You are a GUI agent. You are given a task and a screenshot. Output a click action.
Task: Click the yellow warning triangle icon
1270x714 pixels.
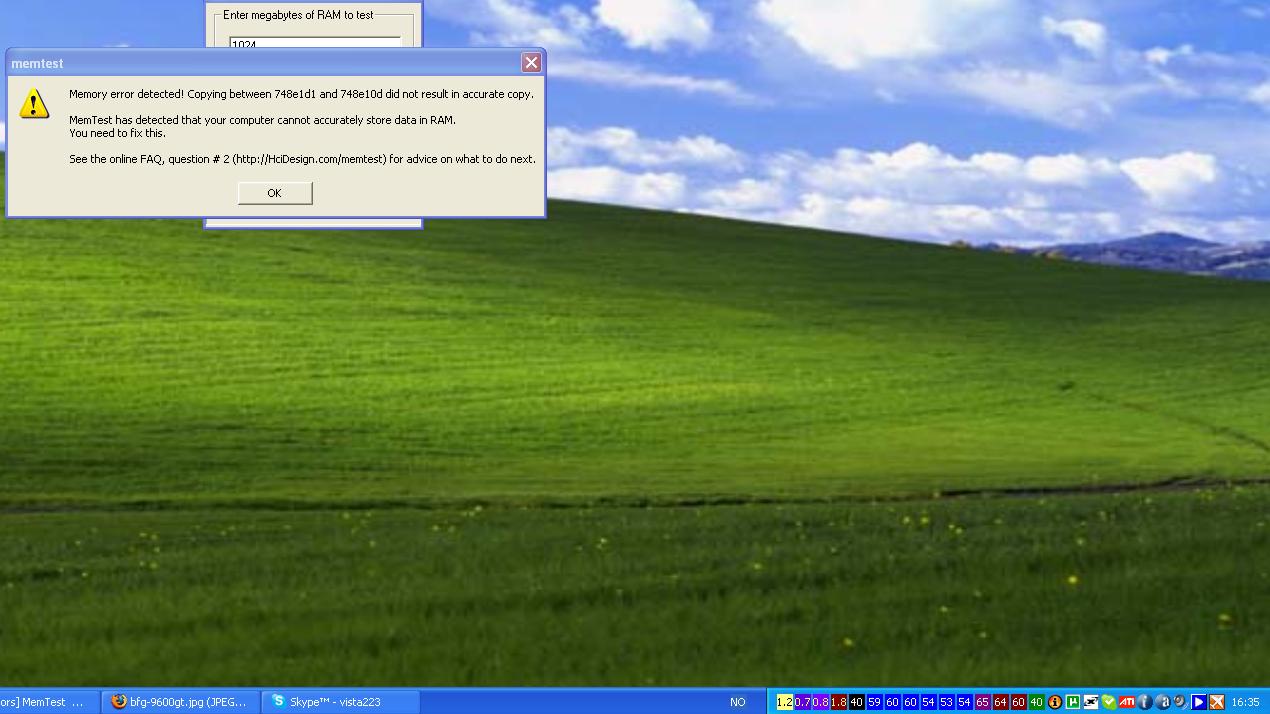pyautogui.click(x=34, y=103)
